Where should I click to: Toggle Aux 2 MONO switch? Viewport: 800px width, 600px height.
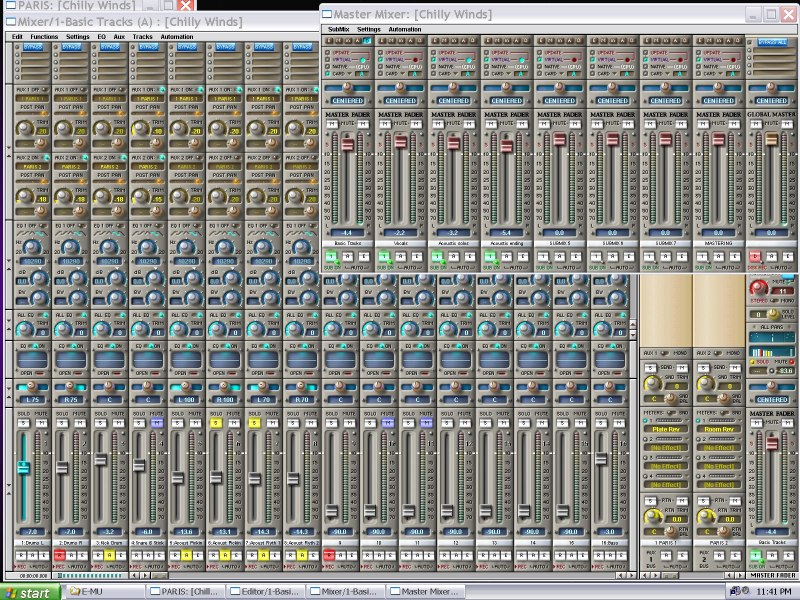(718, 353)
